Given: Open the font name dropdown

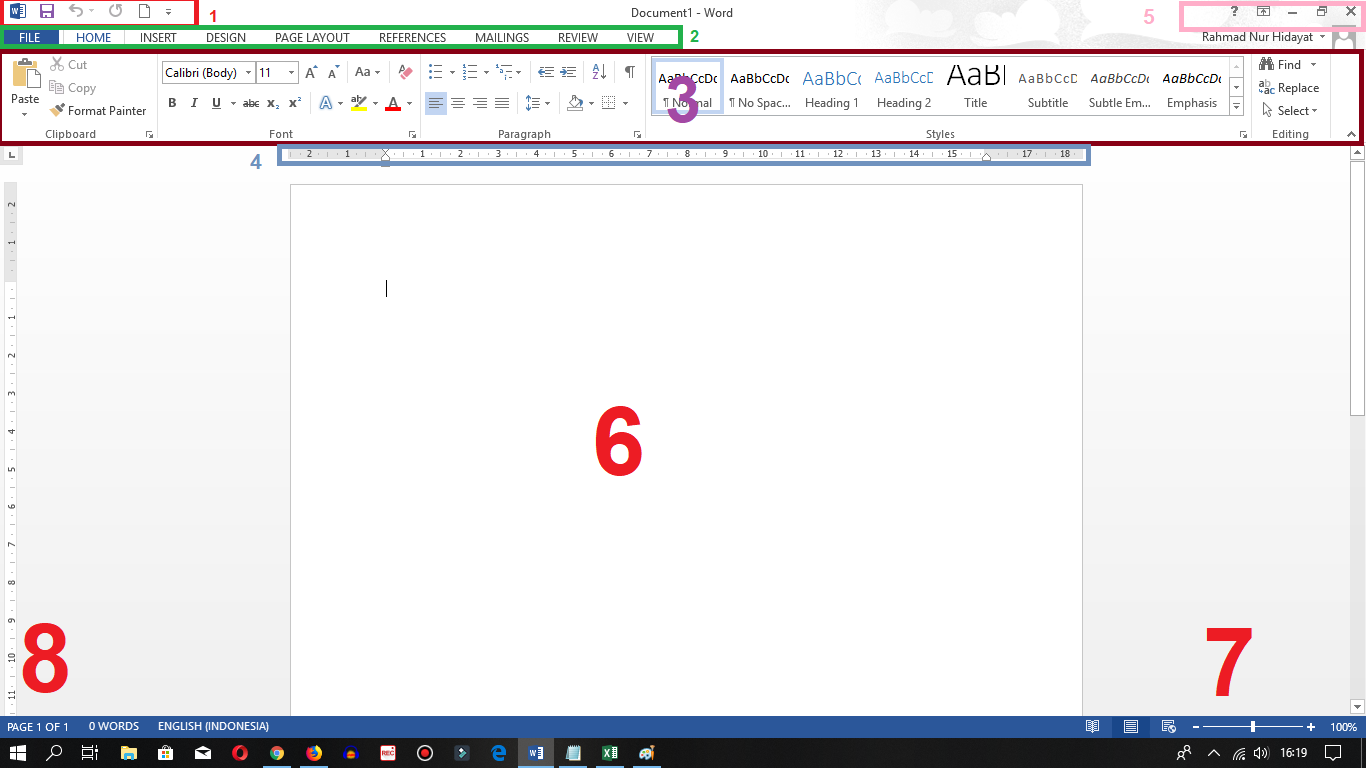Looking at the screenshot, I should click(x=249, y=73).
